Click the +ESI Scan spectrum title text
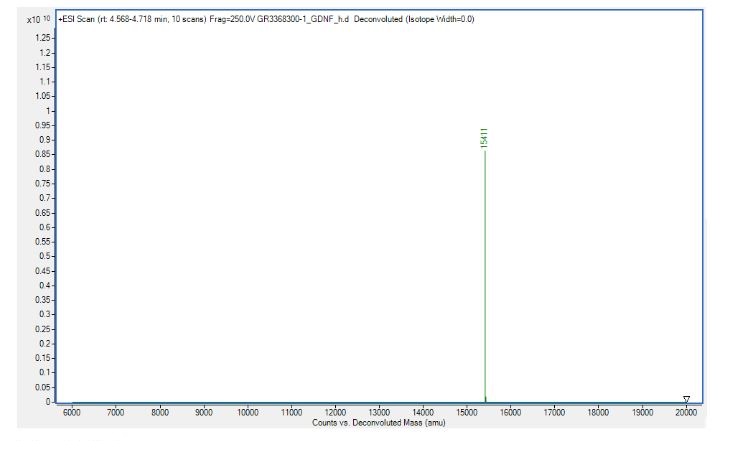The height and width of the screenshot is (454, 730). [x=266, y=19]
